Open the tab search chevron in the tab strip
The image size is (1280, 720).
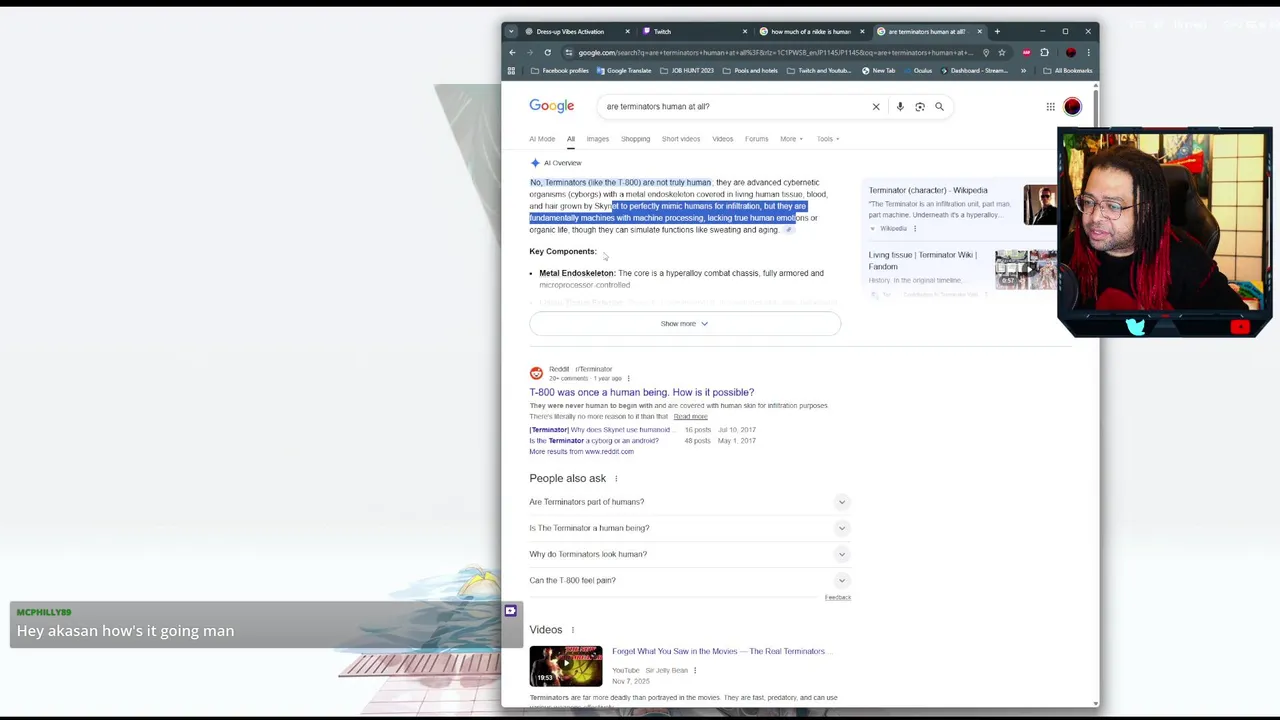511,31
